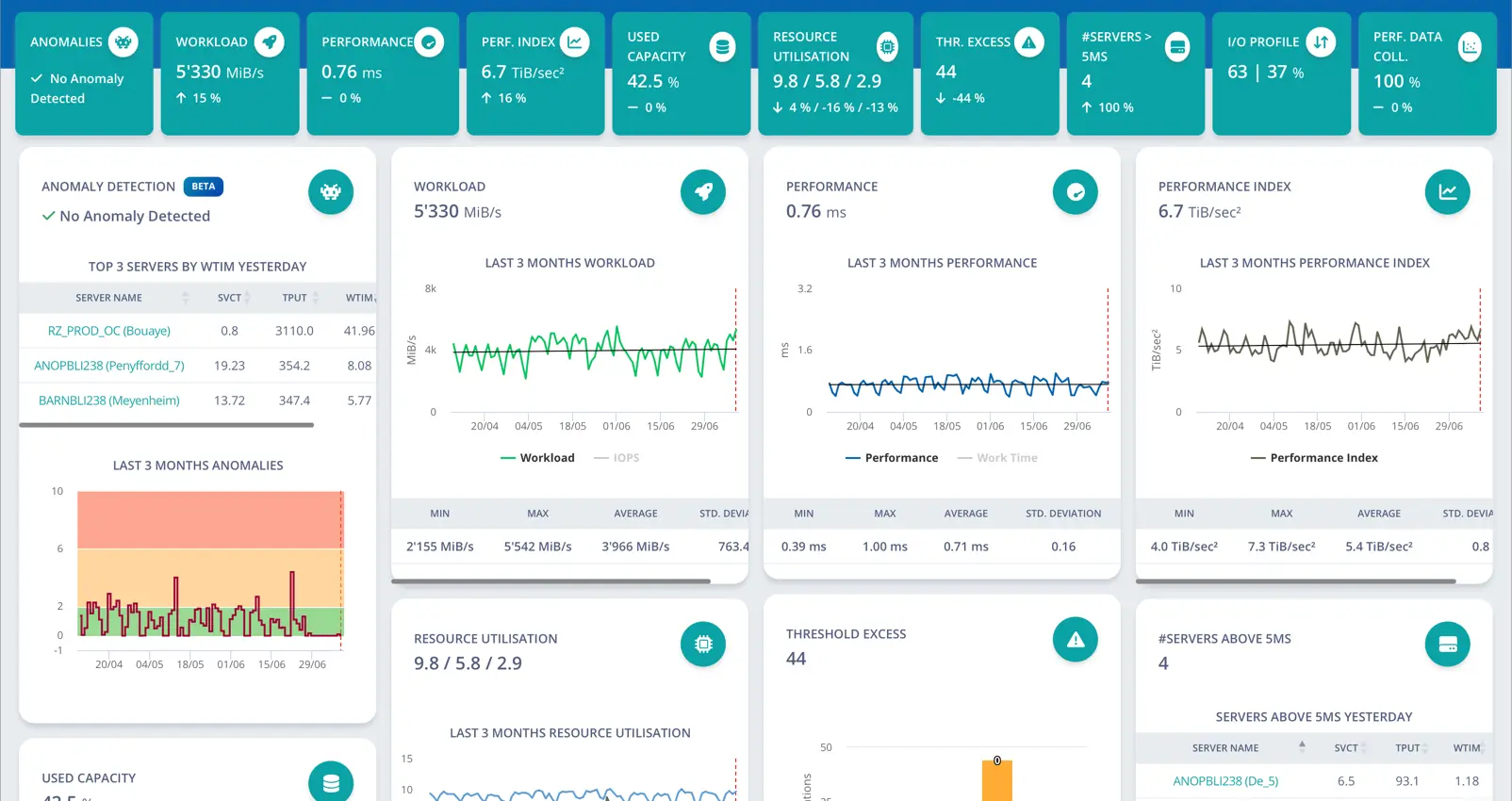Click the Performance gauge icon in the Performance panel
Screen dimensions: 1512x801
pos(1076,192)
